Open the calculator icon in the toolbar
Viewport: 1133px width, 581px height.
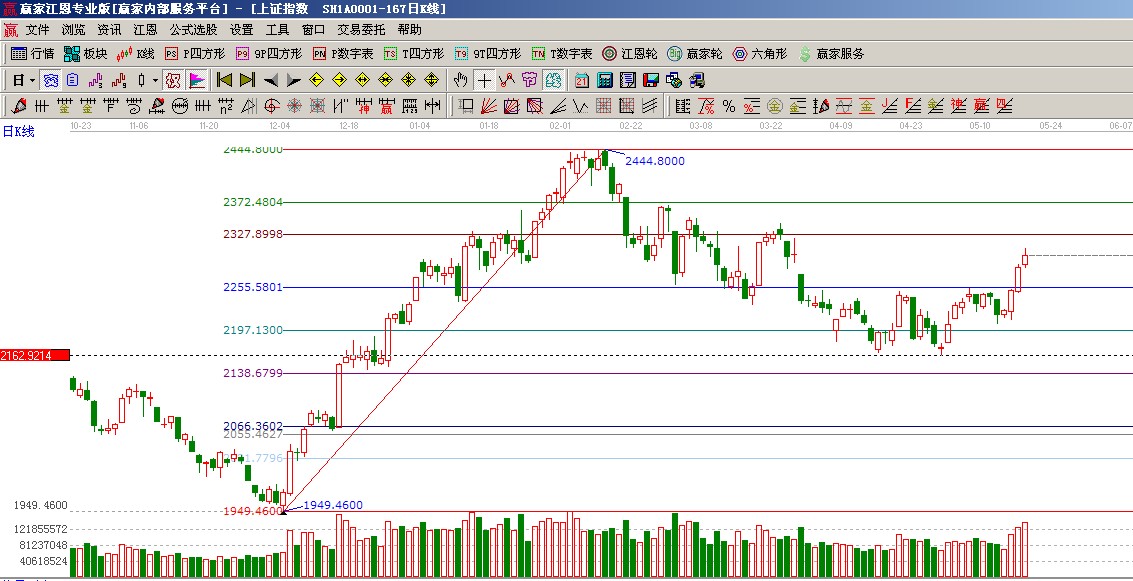coord(605,80)
